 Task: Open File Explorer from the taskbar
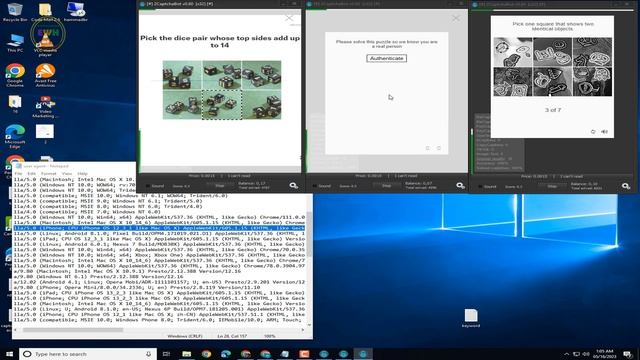[x=187, y=354]
